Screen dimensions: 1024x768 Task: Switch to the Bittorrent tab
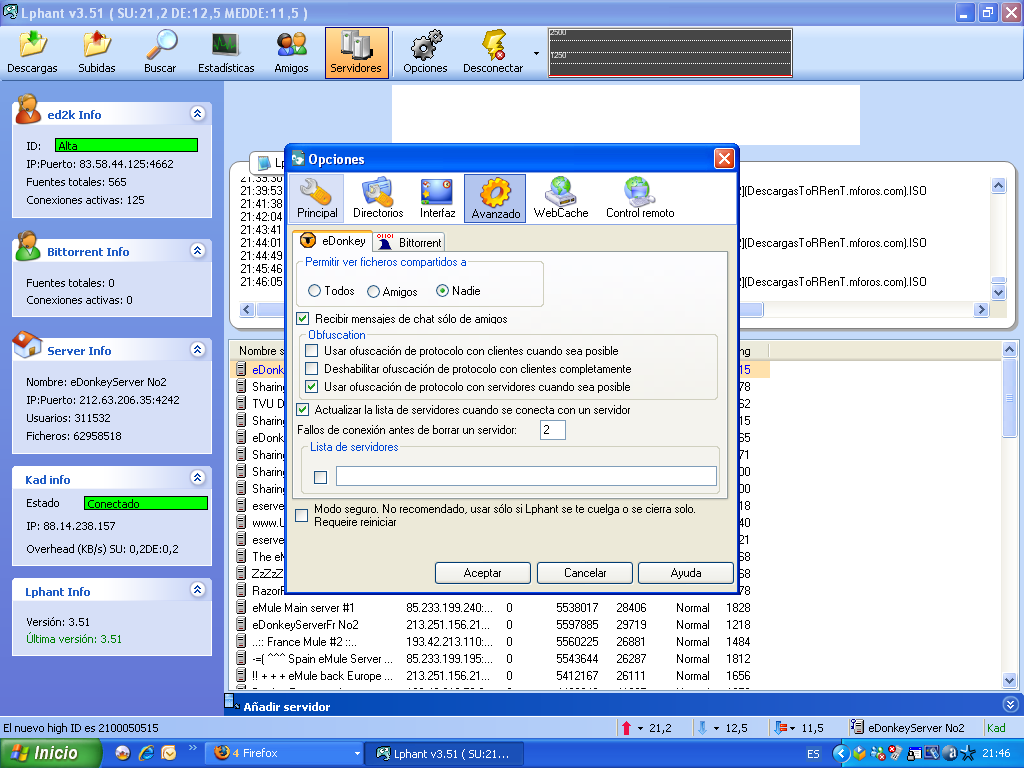click(409, 242)
